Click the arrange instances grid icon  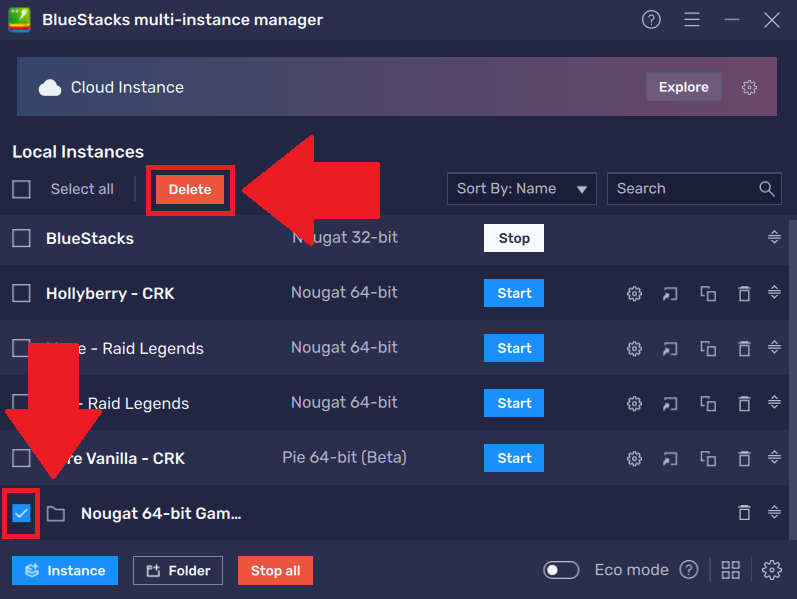click(x=731, y=570)
